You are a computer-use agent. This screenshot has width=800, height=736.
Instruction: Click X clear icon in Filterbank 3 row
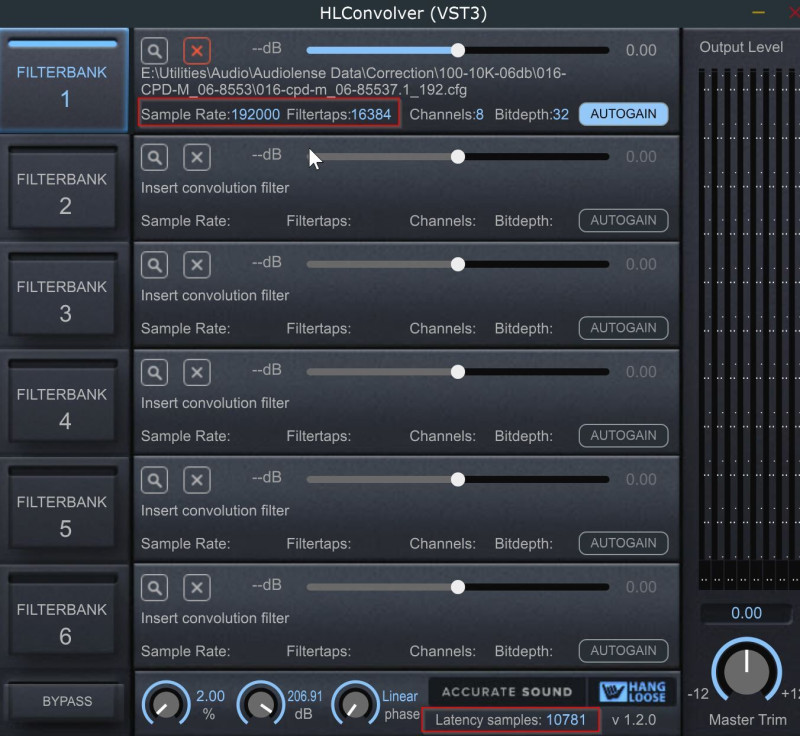[197, 265]
